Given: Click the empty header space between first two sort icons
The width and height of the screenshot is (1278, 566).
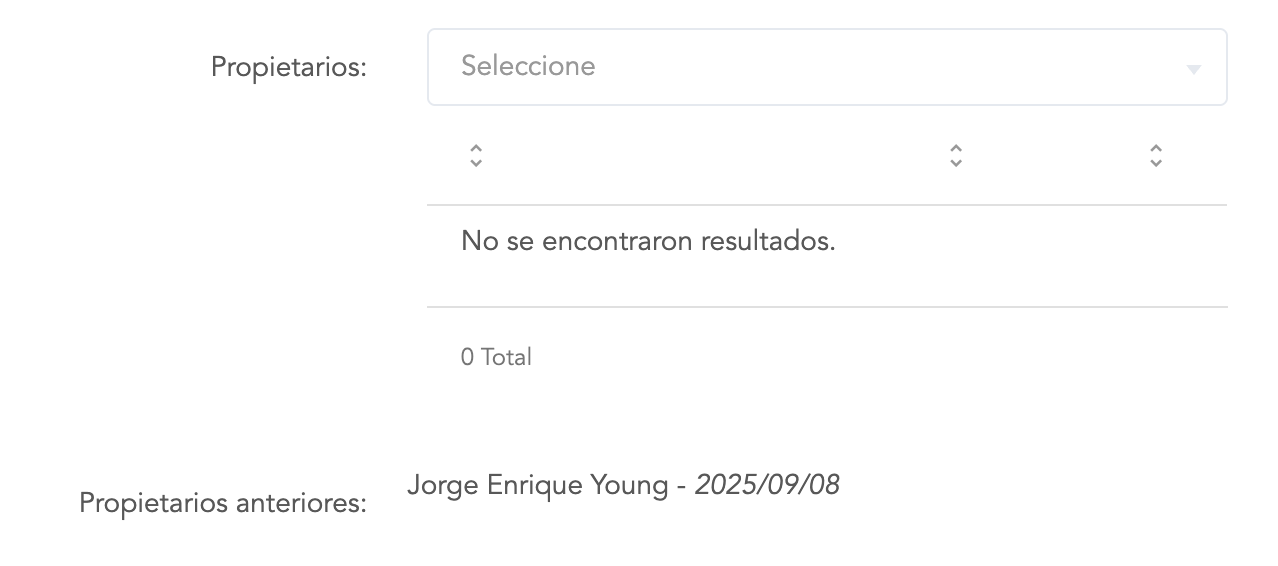Looking at the screenshot, I should [715, 155].
